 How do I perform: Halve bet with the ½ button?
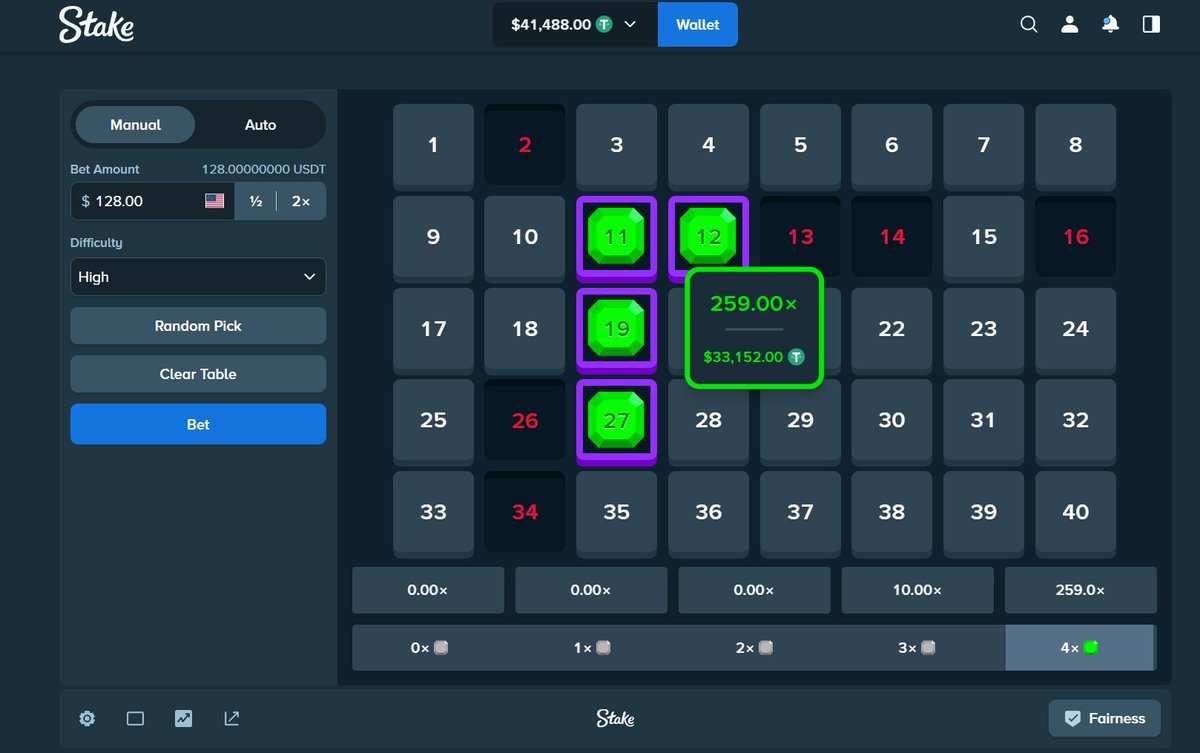pos(256,201)
